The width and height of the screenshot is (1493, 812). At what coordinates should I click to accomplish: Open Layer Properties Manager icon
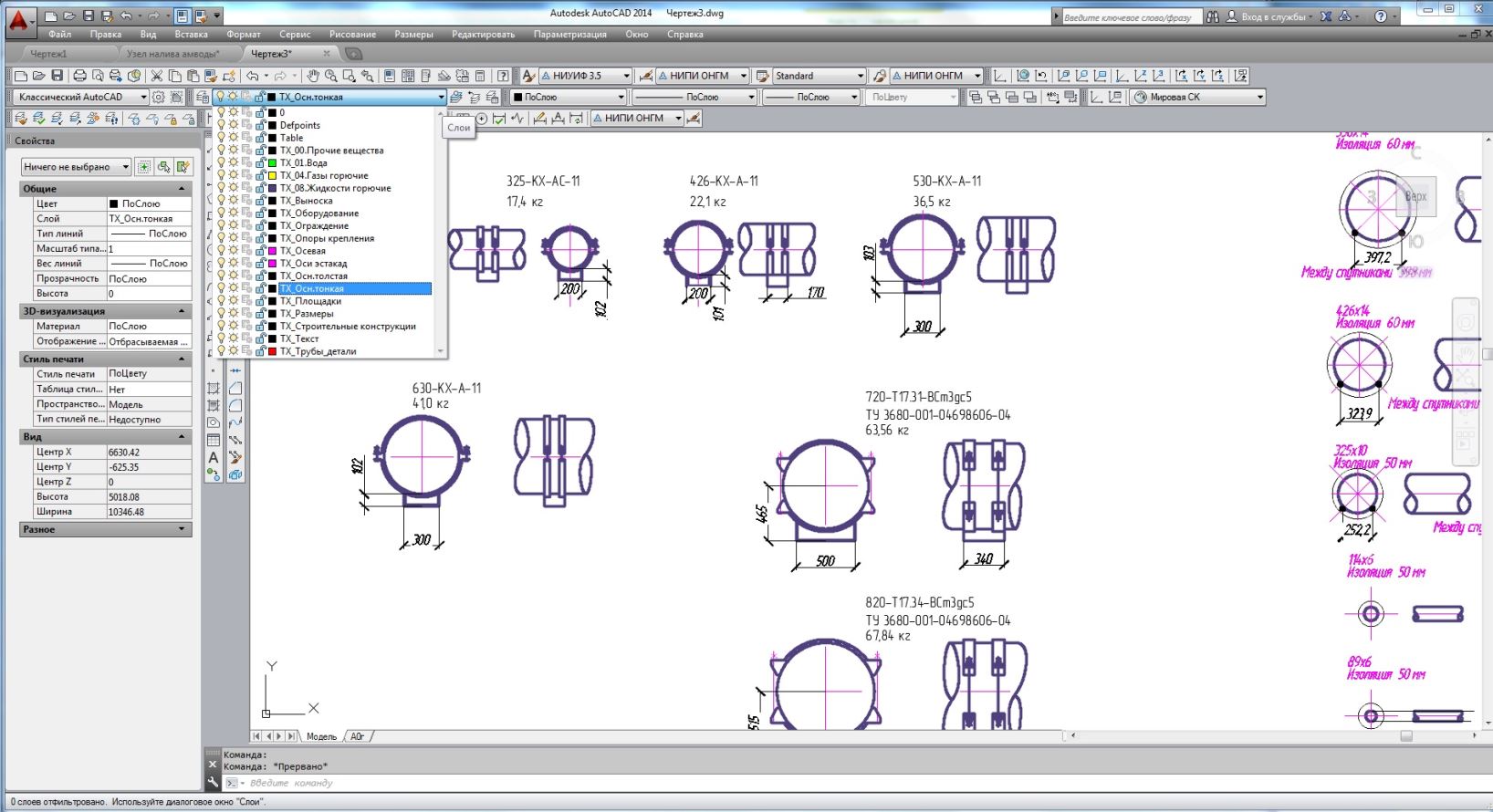click(203, 97)
